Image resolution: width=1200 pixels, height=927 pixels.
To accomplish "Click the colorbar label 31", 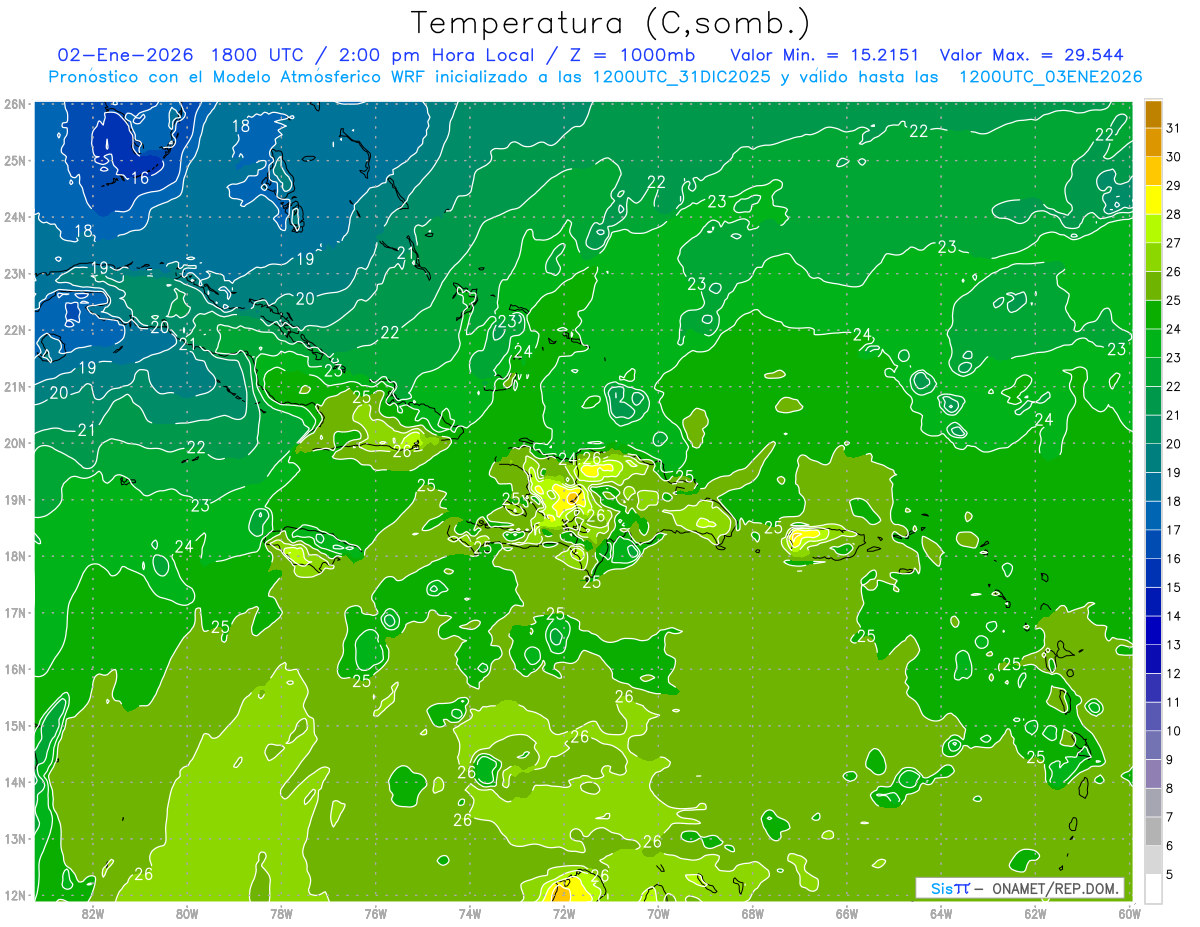I will (1173, 128).
